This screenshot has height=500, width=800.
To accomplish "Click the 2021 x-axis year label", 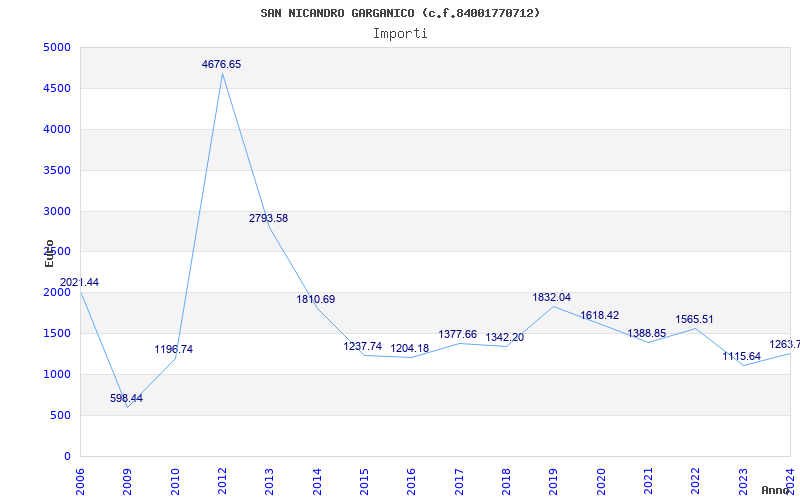I will click(x=648, y=482).
